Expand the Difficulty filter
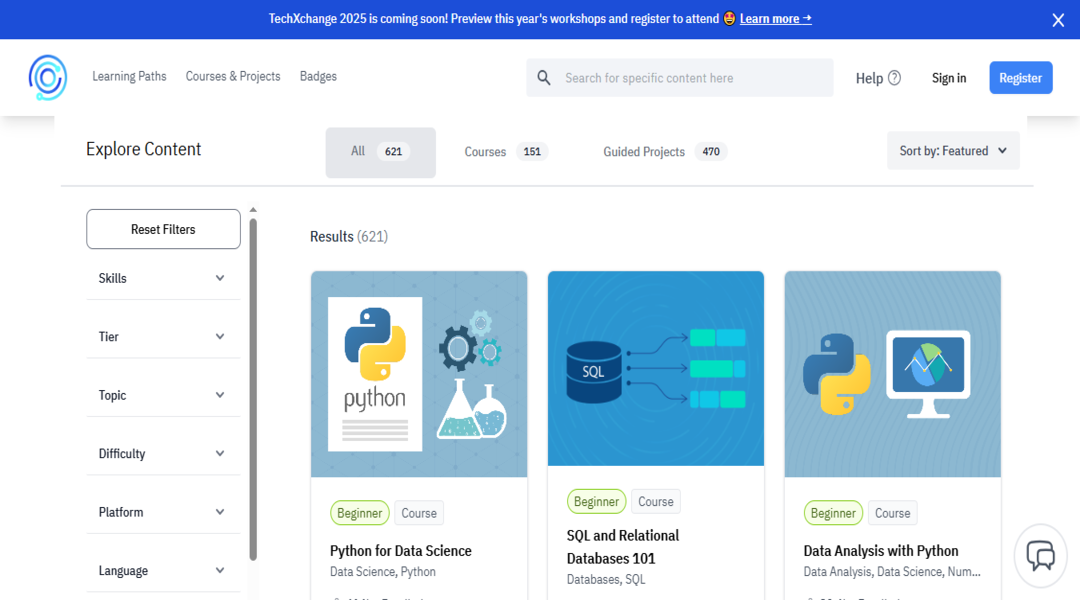 163,454
